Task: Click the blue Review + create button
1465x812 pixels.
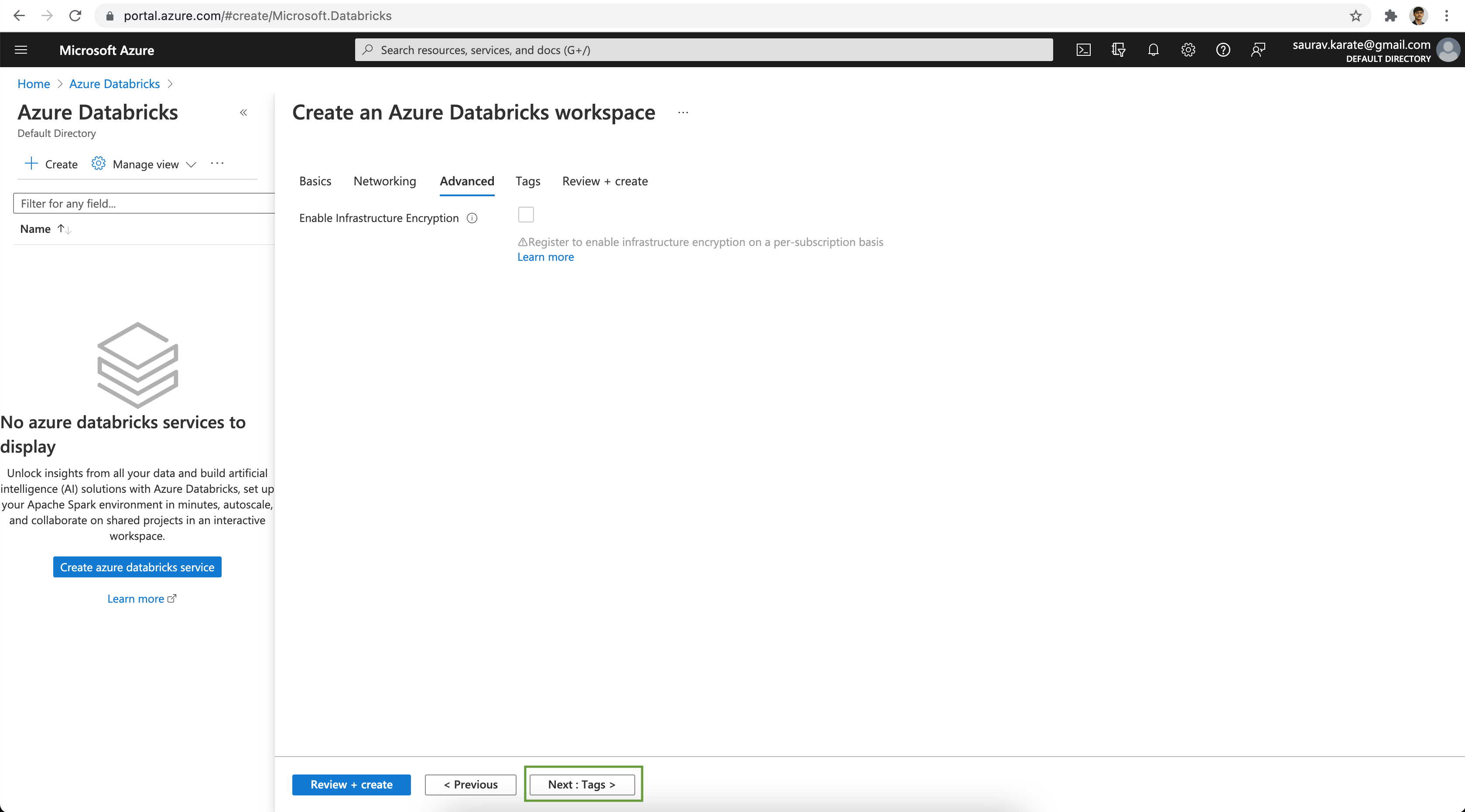Action: (x=352, y=785)
